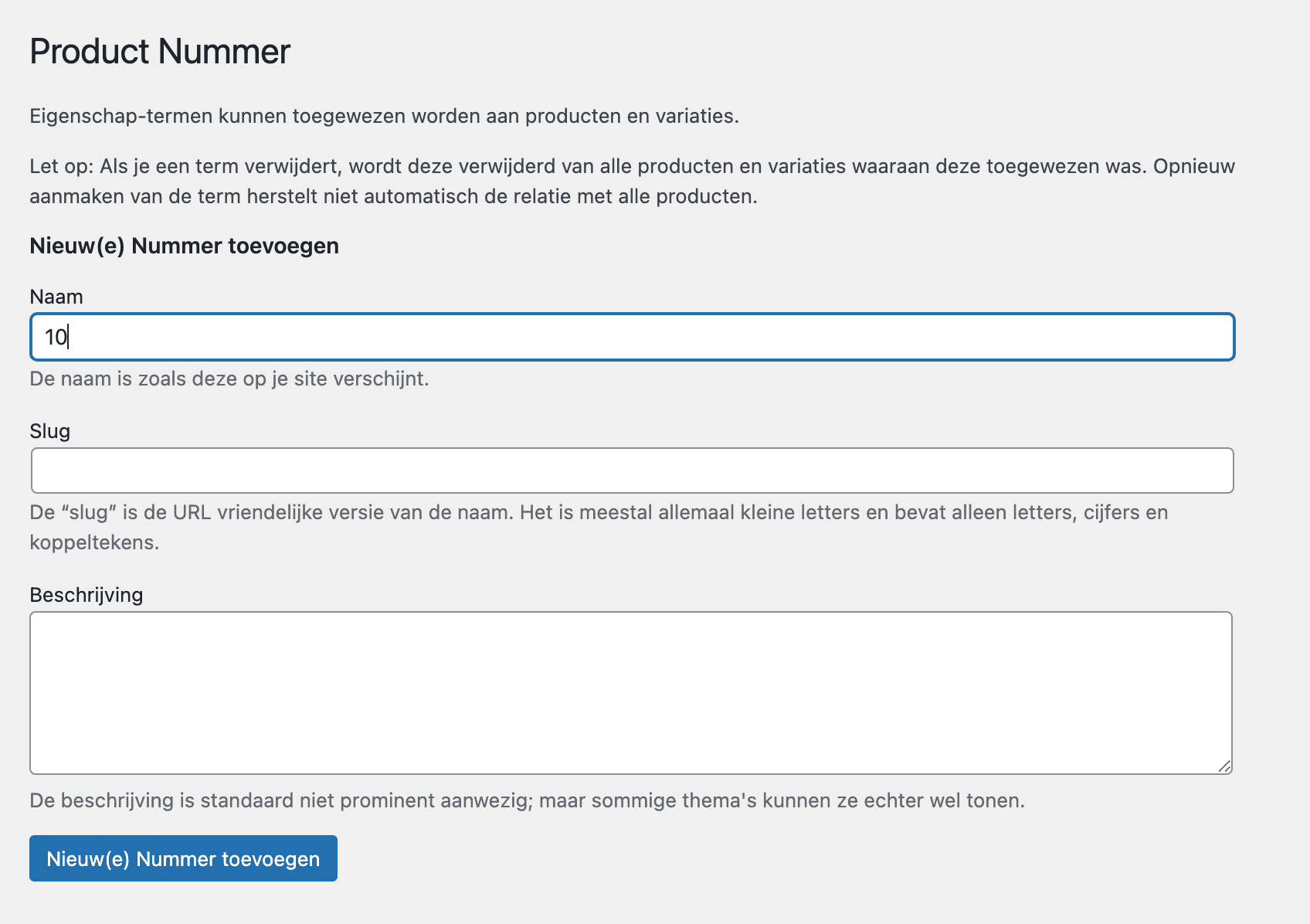Click the word 'Opnieuw' in the warning
This screenshot has height=924, width=1310.
1194,166
